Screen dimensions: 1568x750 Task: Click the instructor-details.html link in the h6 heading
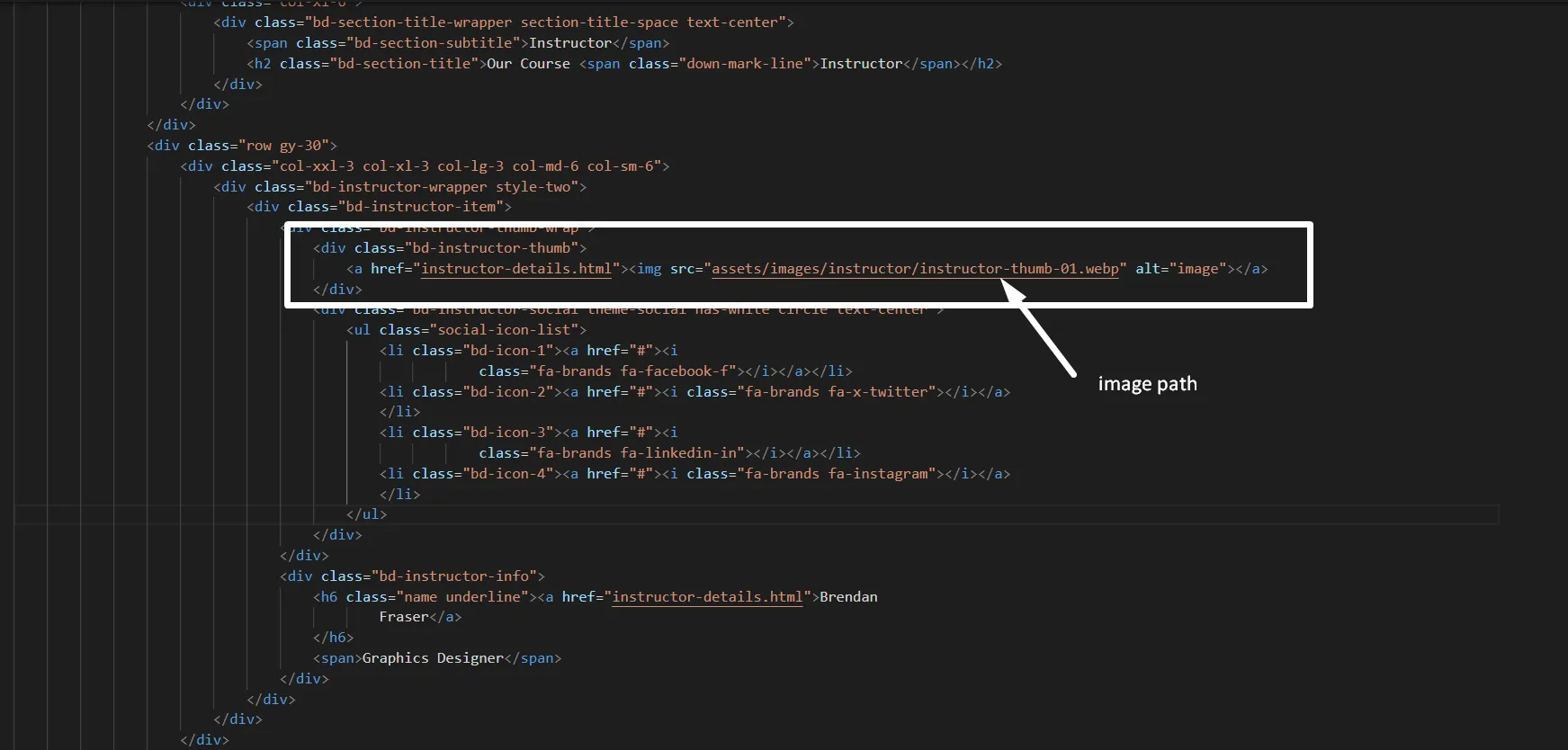coord(707,597)
